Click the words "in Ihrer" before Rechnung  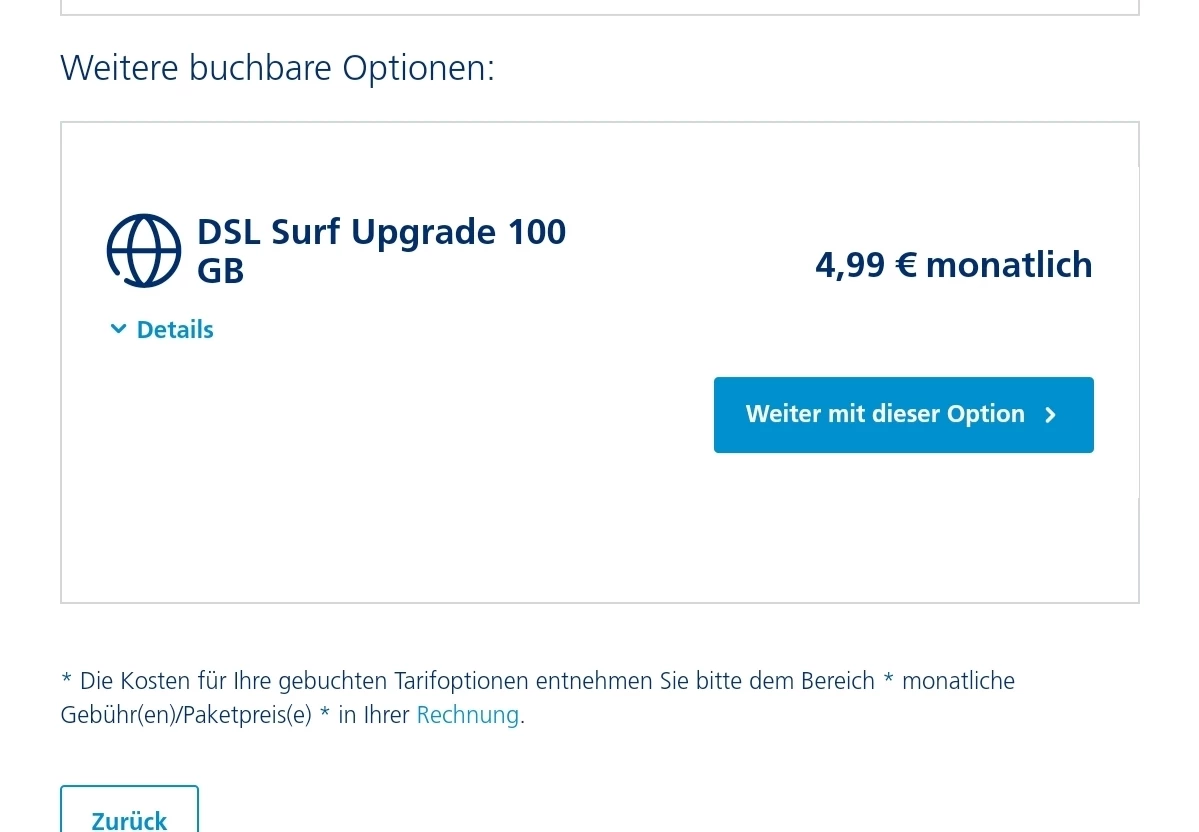click(373, 715)
